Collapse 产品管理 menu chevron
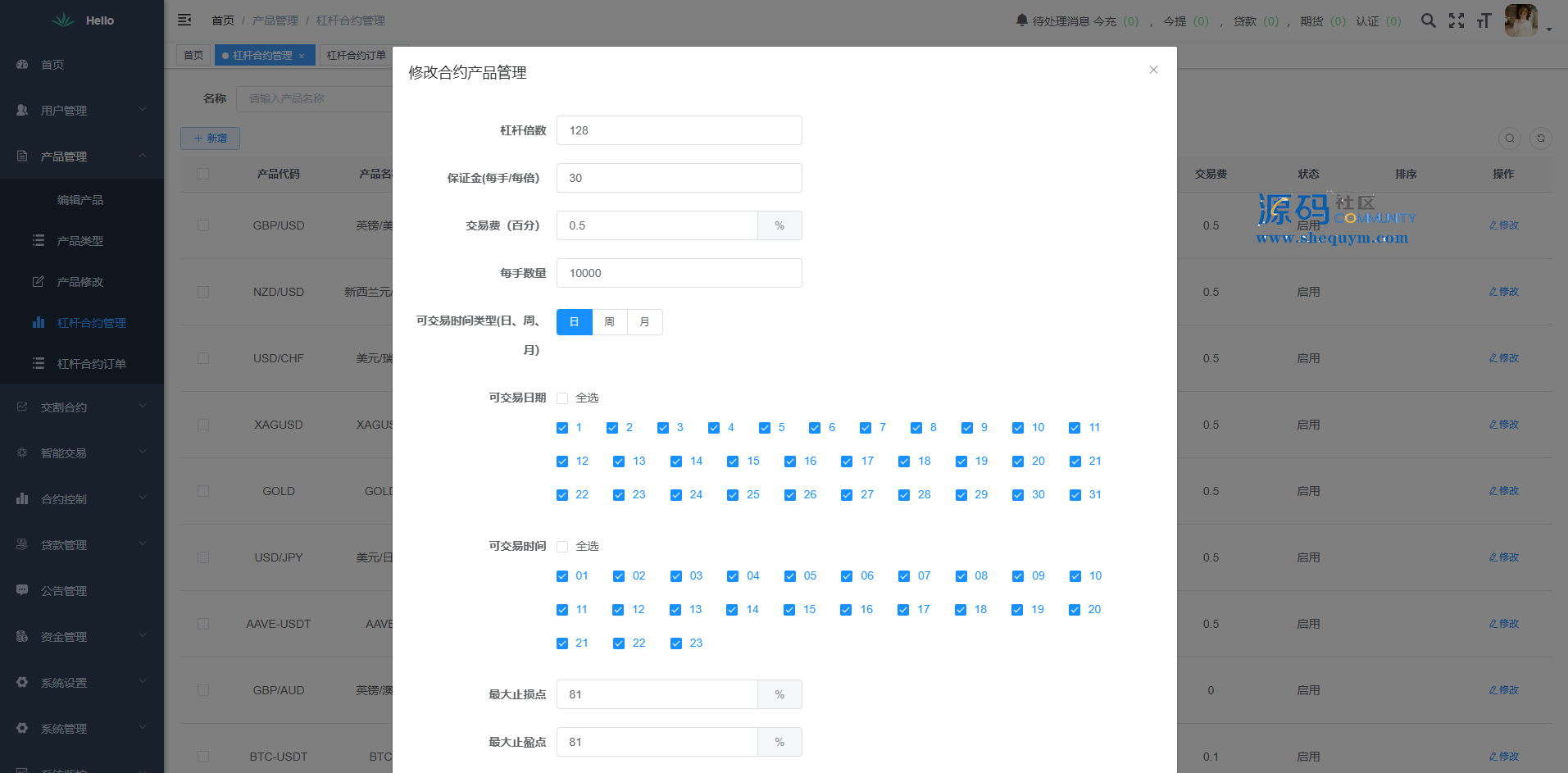 tap(143, 155)
